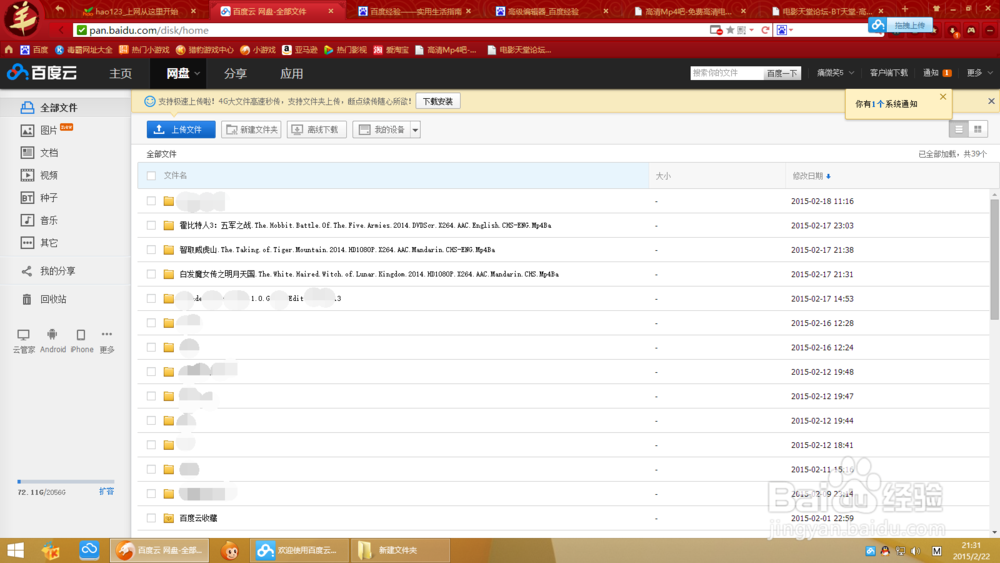Open the 更多 dropdown in top header

979,73
